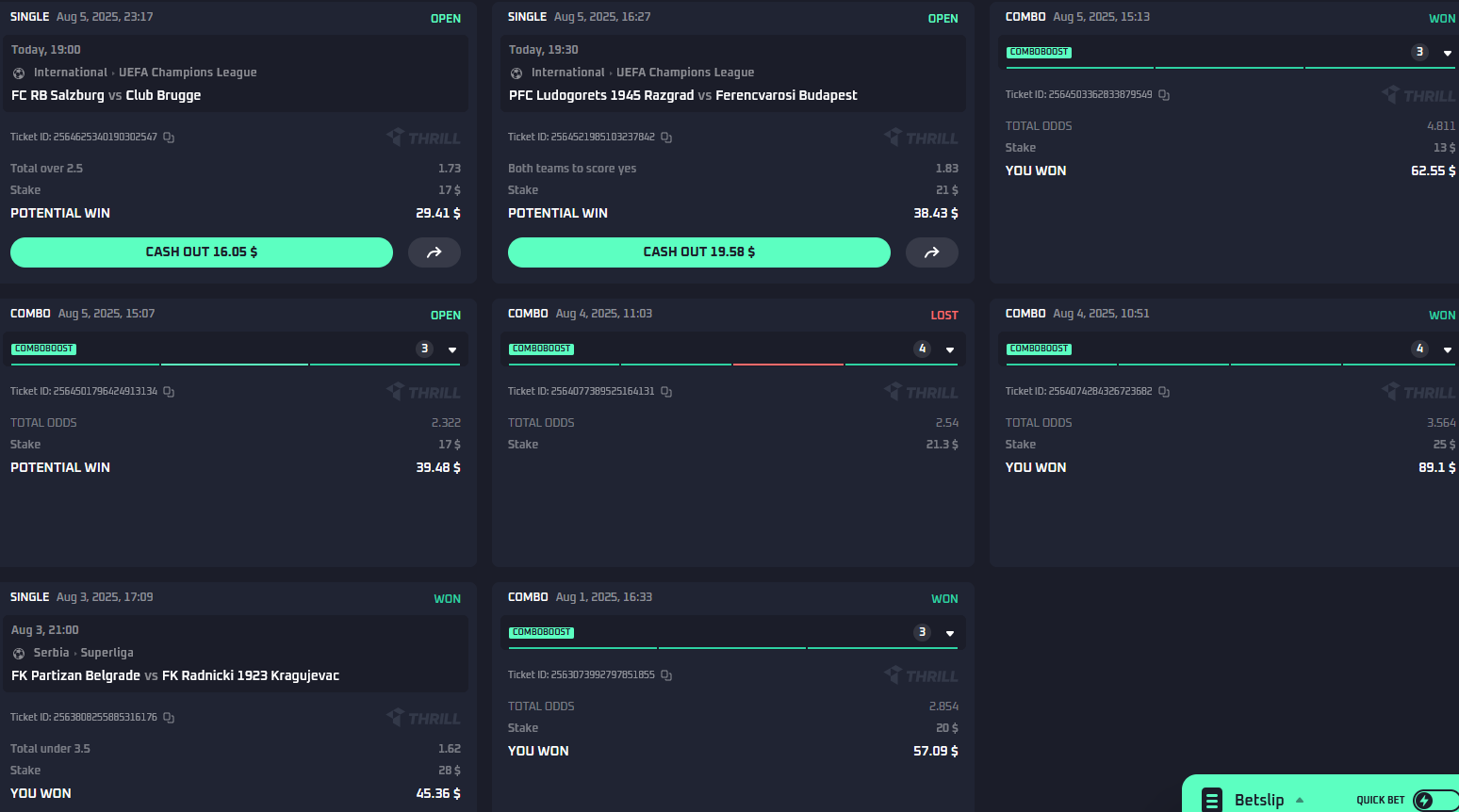Copy ticket ID 2564503362833879549
The image size is (1459, 812).
coord(1164,95)
